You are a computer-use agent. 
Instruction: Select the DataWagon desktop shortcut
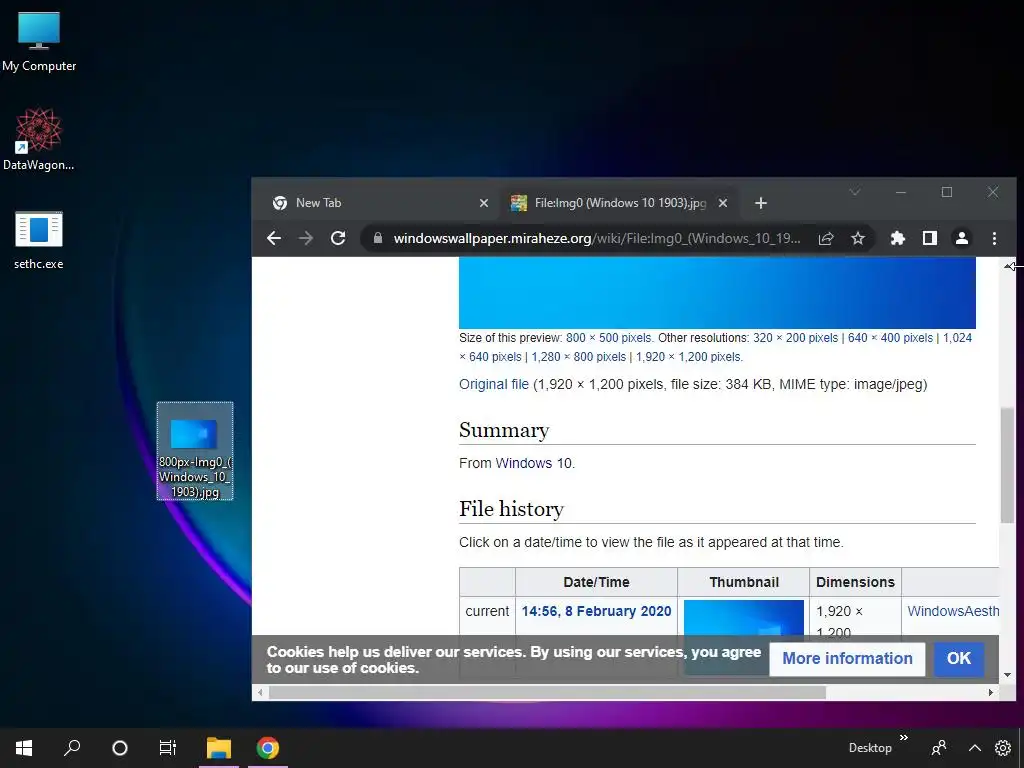coord(39,140)
